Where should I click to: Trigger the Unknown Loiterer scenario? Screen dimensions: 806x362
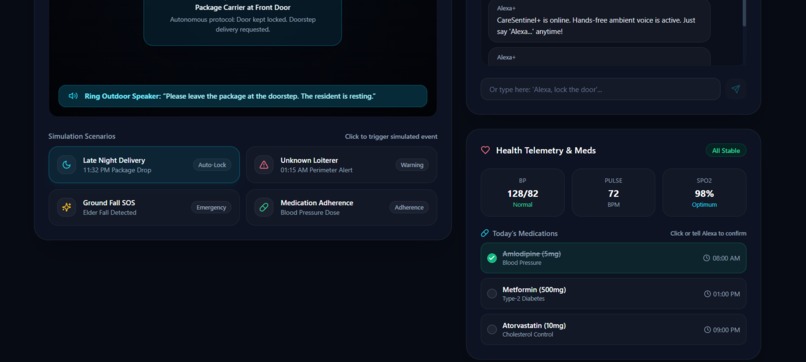coord(341,165)
